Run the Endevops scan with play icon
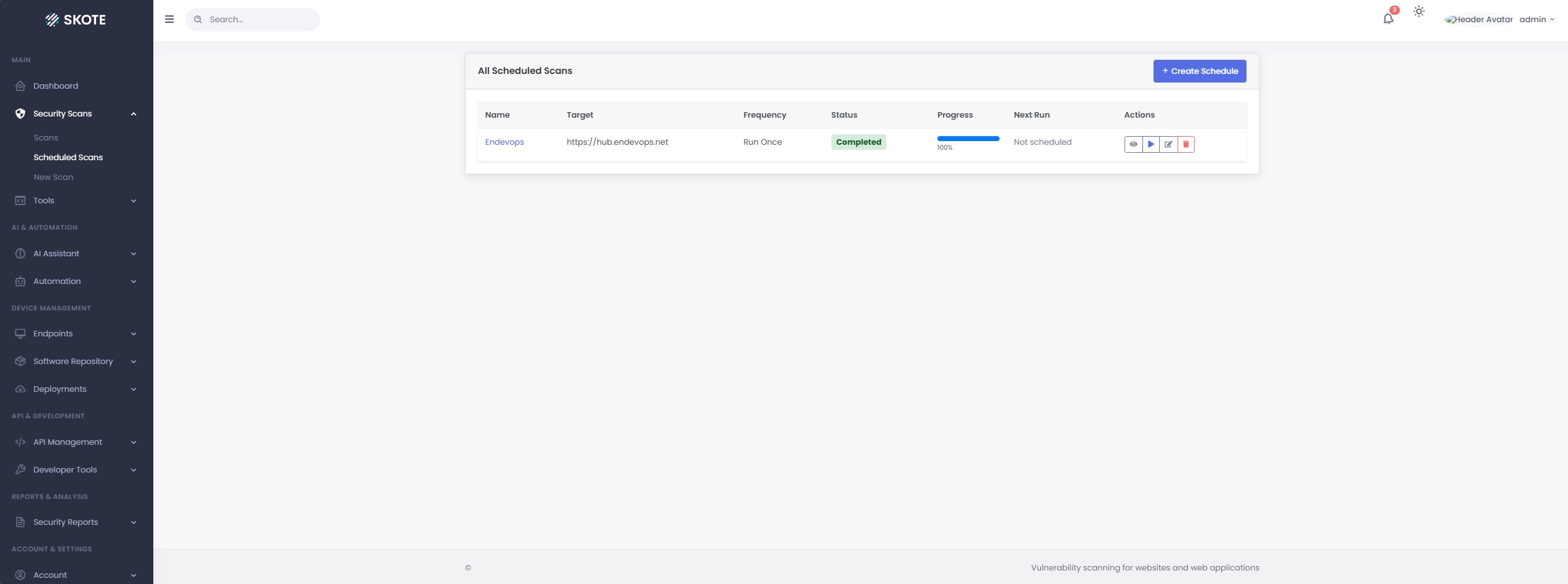This screenshot has width=1568, height=584. pyautogui.click(x=1150, y=144)
